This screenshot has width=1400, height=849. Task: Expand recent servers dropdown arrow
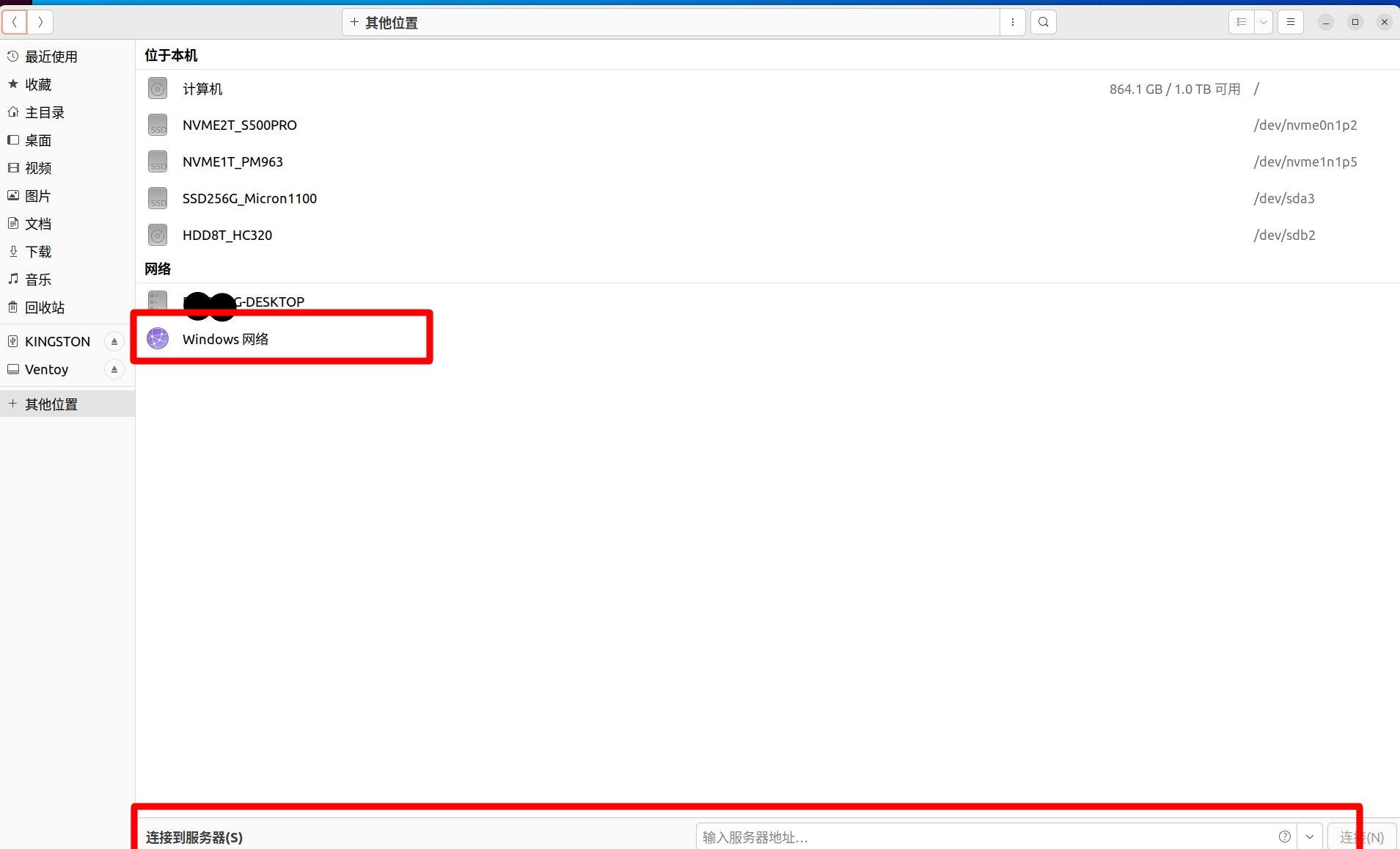point(1310,837)
